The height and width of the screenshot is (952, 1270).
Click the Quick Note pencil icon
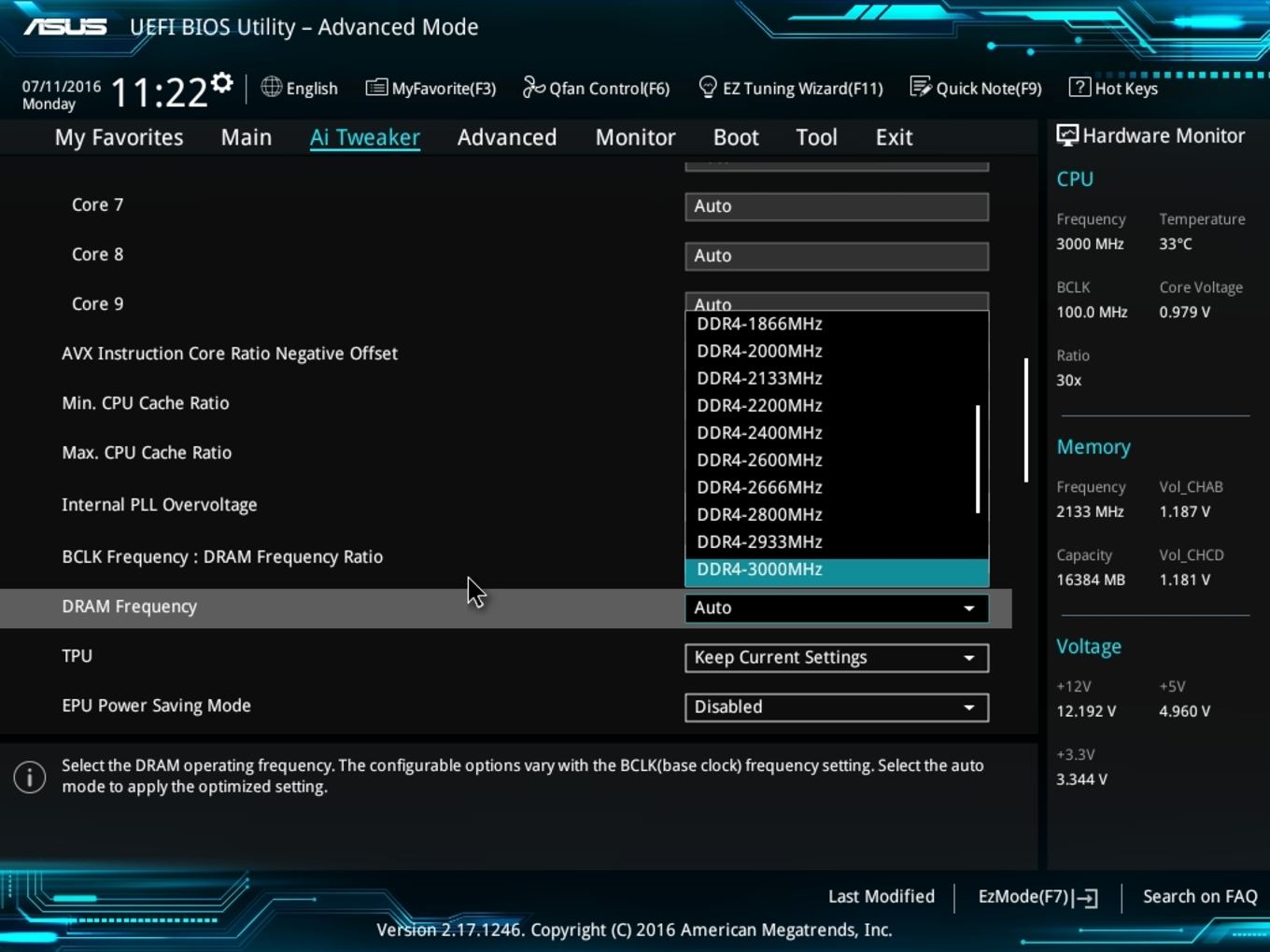click(x=921, y=87)
